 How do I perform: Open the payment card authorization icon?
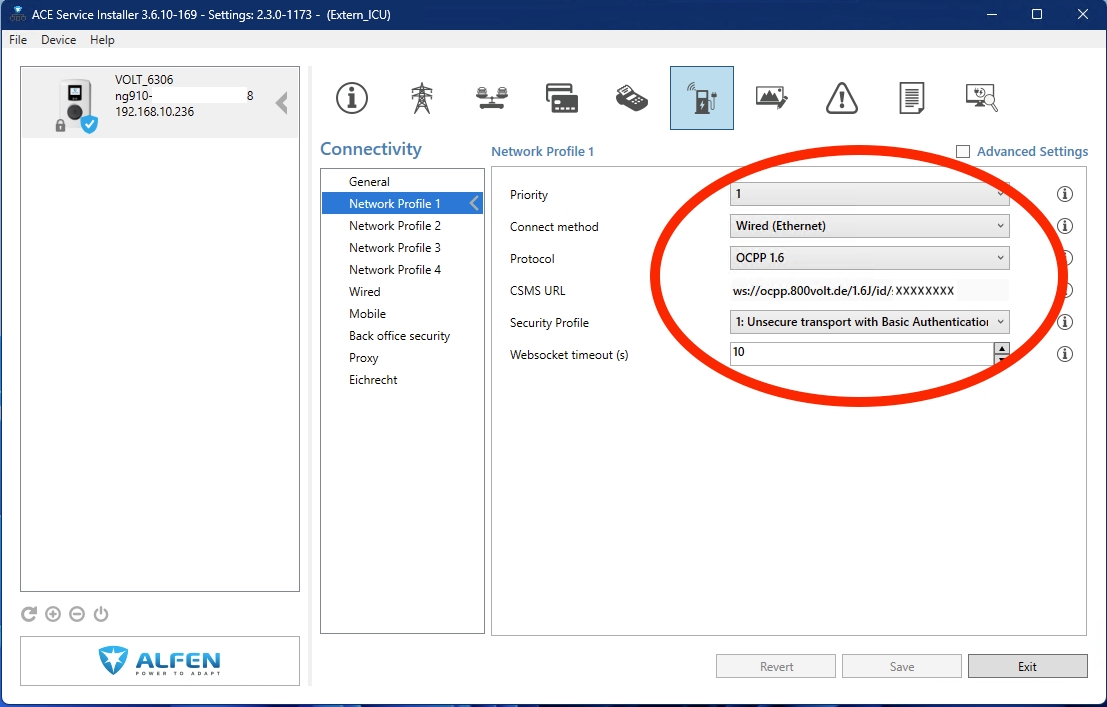tap(561, 98)
